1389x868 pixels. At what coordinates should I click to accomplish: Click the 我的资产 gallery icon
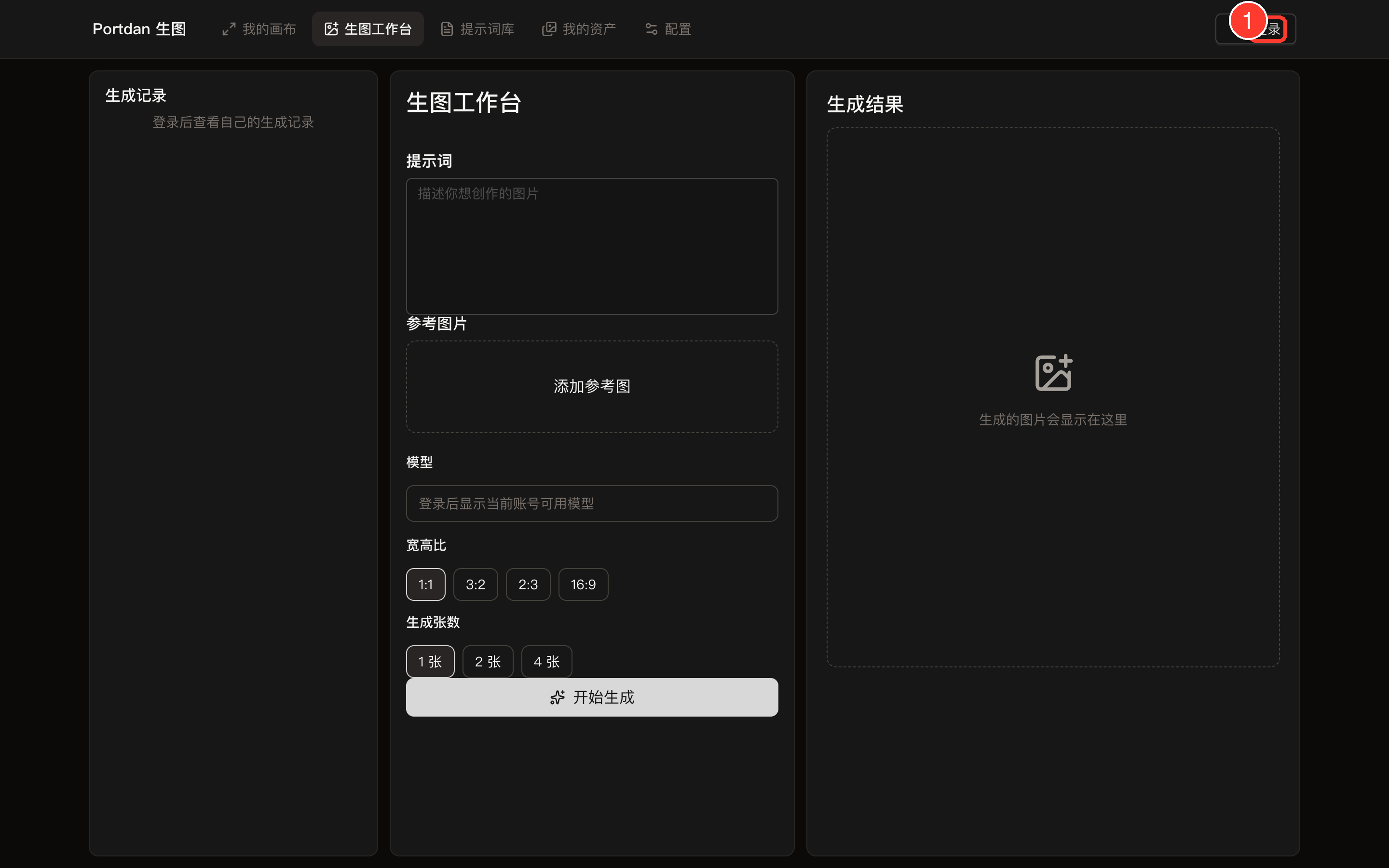point(549,29)
